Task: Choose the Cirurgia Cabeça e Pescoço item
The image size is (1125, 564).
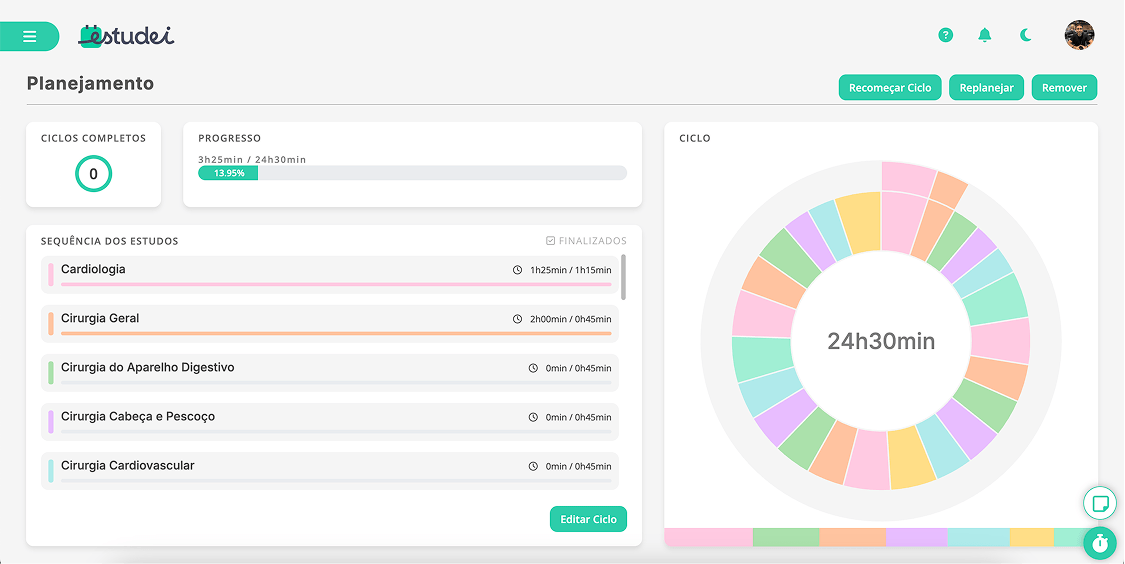Action: (x=330, y=419)
